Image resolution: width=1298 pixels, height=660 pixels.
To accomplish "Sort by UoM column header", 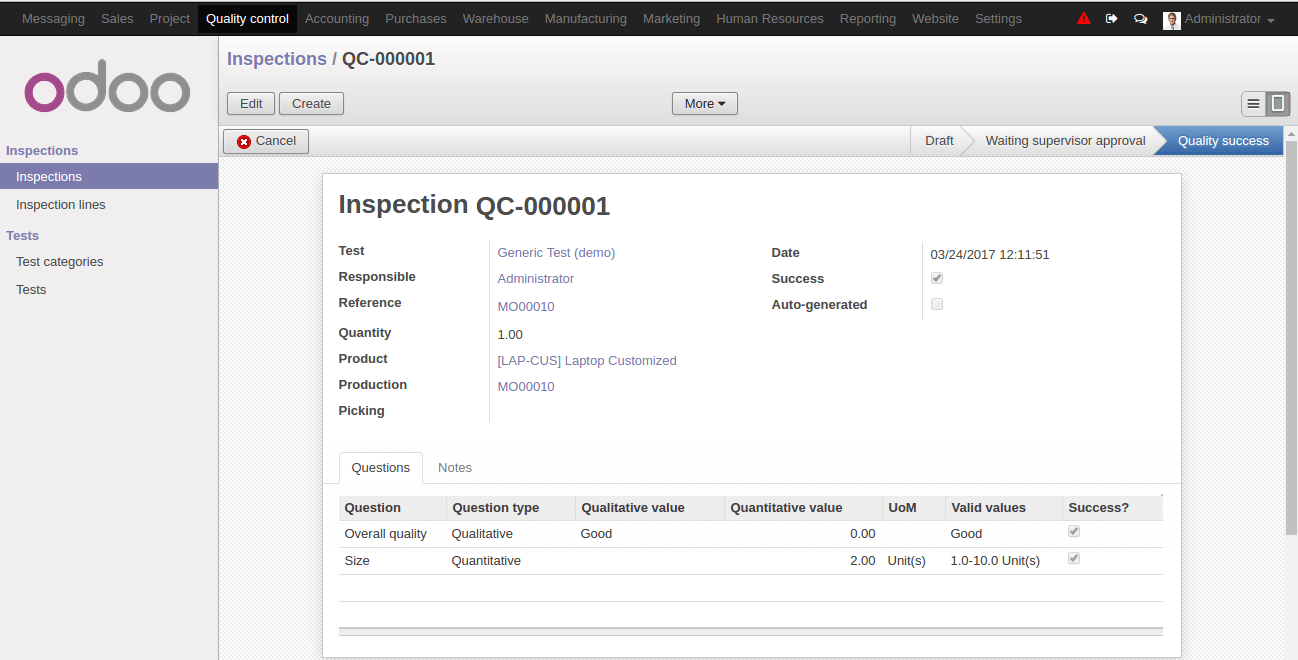I will [x=914, y=508].
